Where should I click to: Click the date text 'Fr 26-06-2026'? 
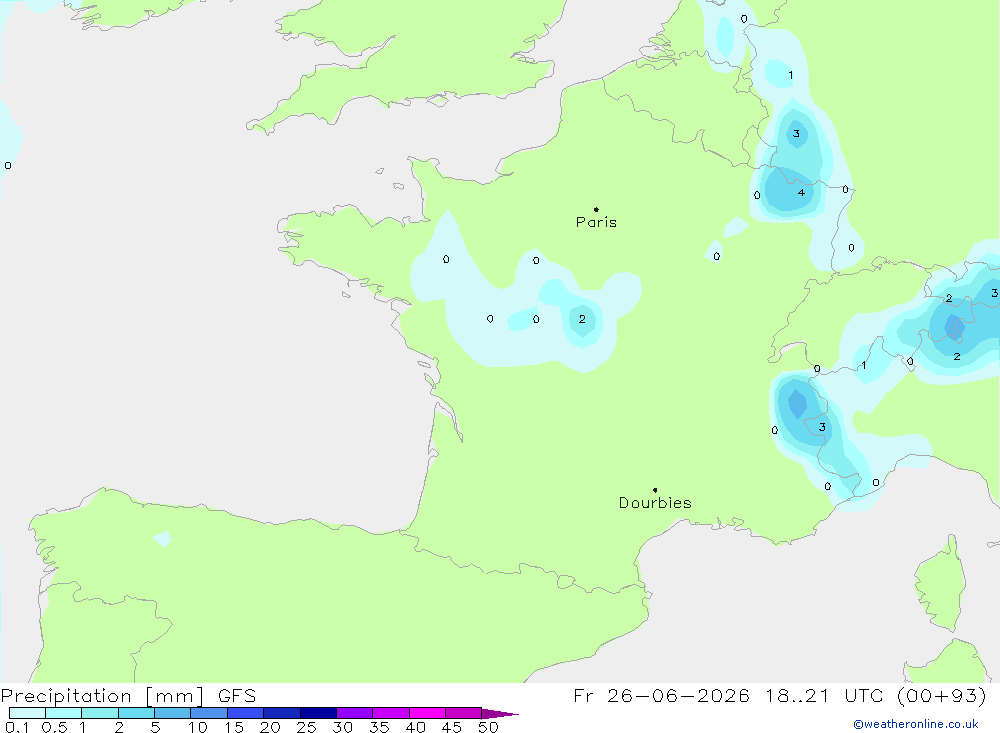(661, 696)
